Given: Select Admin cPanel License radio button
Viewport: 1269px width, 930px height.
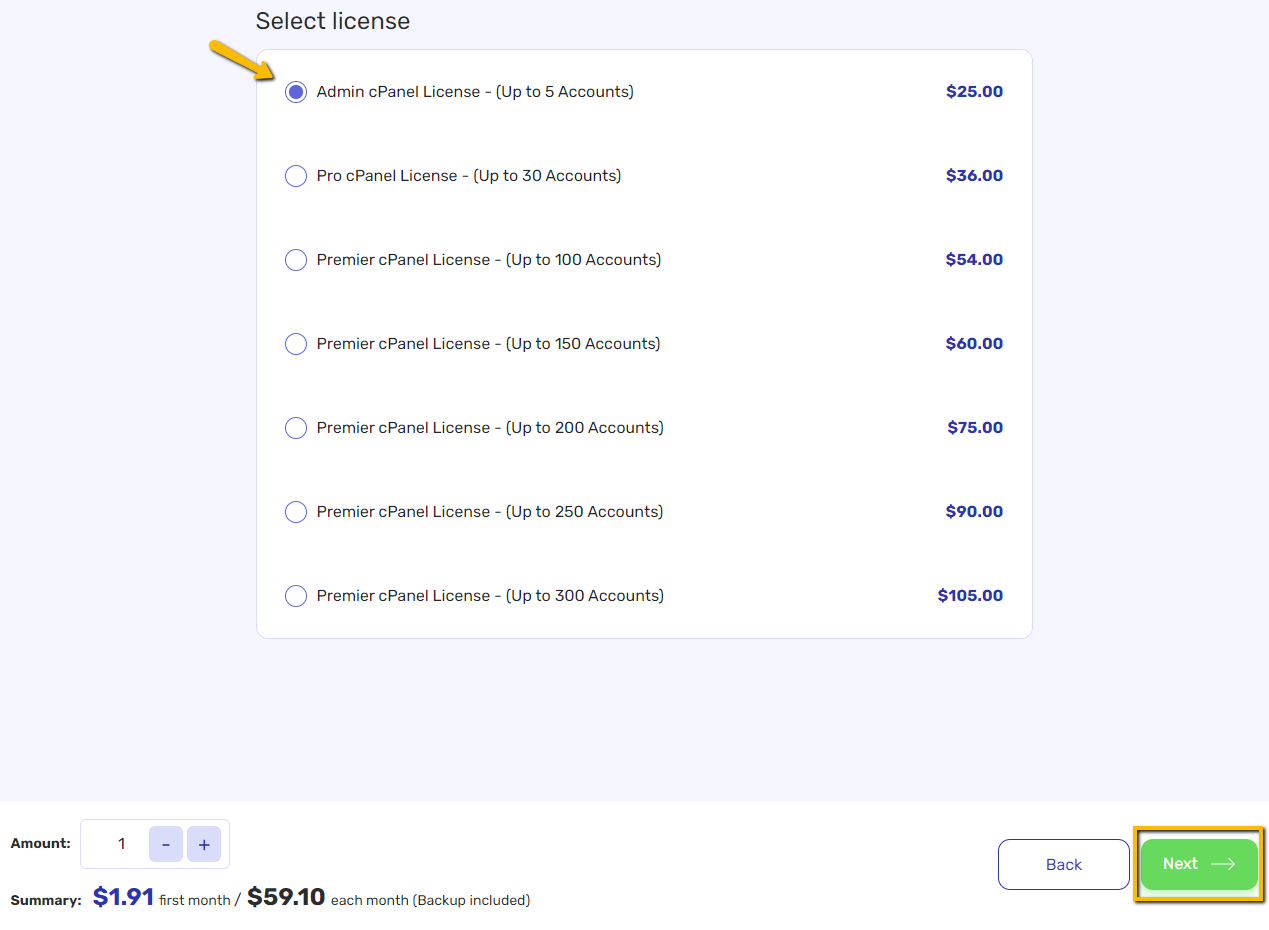Looking at the screenshot, I should (x=296, y=92).
